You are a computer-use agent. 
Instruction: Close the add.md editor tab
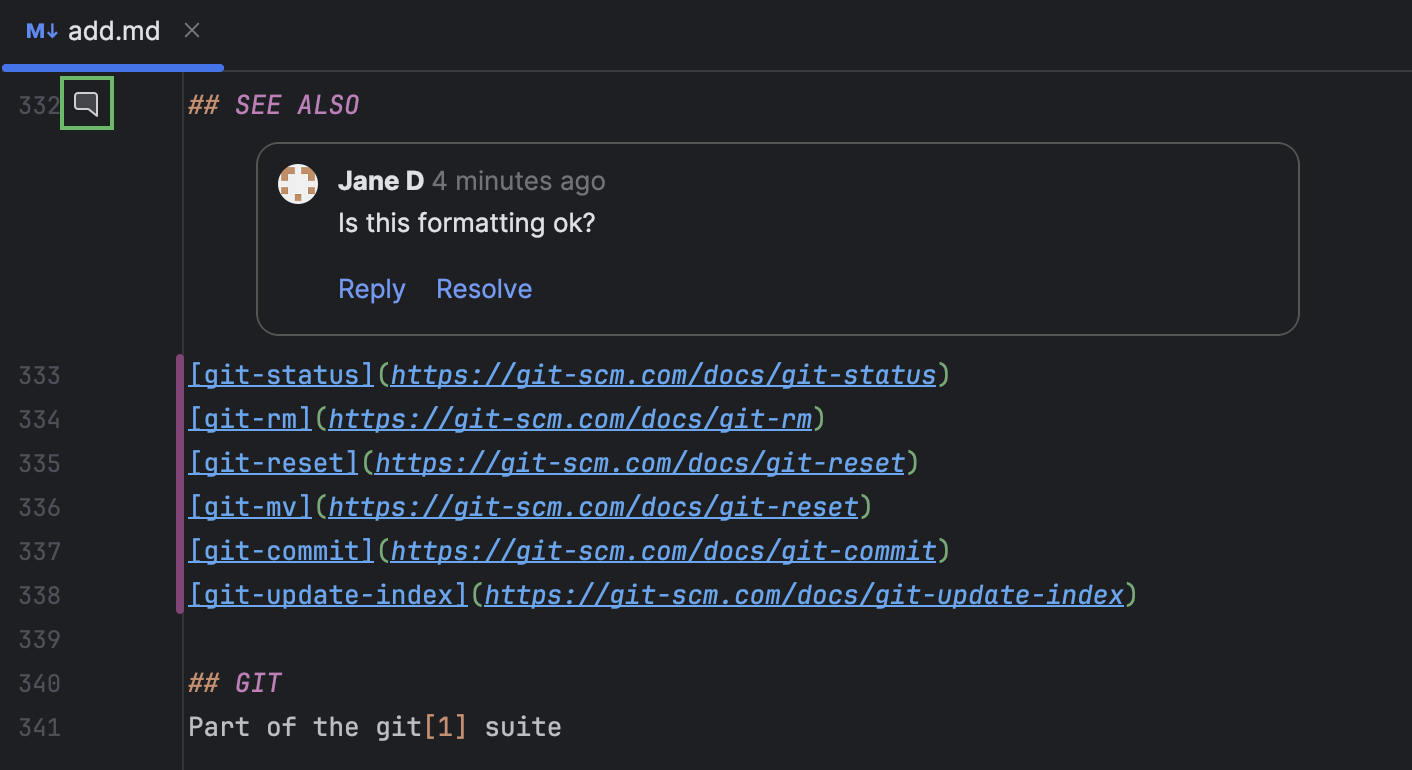191,31
